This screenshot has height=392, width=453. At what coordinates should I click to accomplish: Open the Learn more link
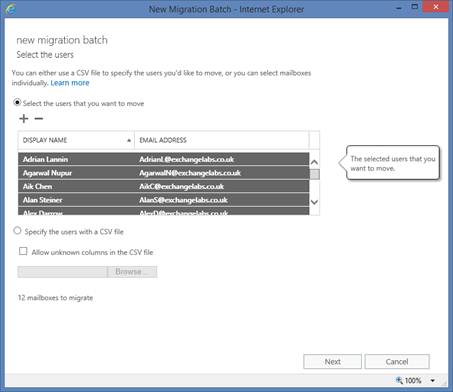point(70,83)
